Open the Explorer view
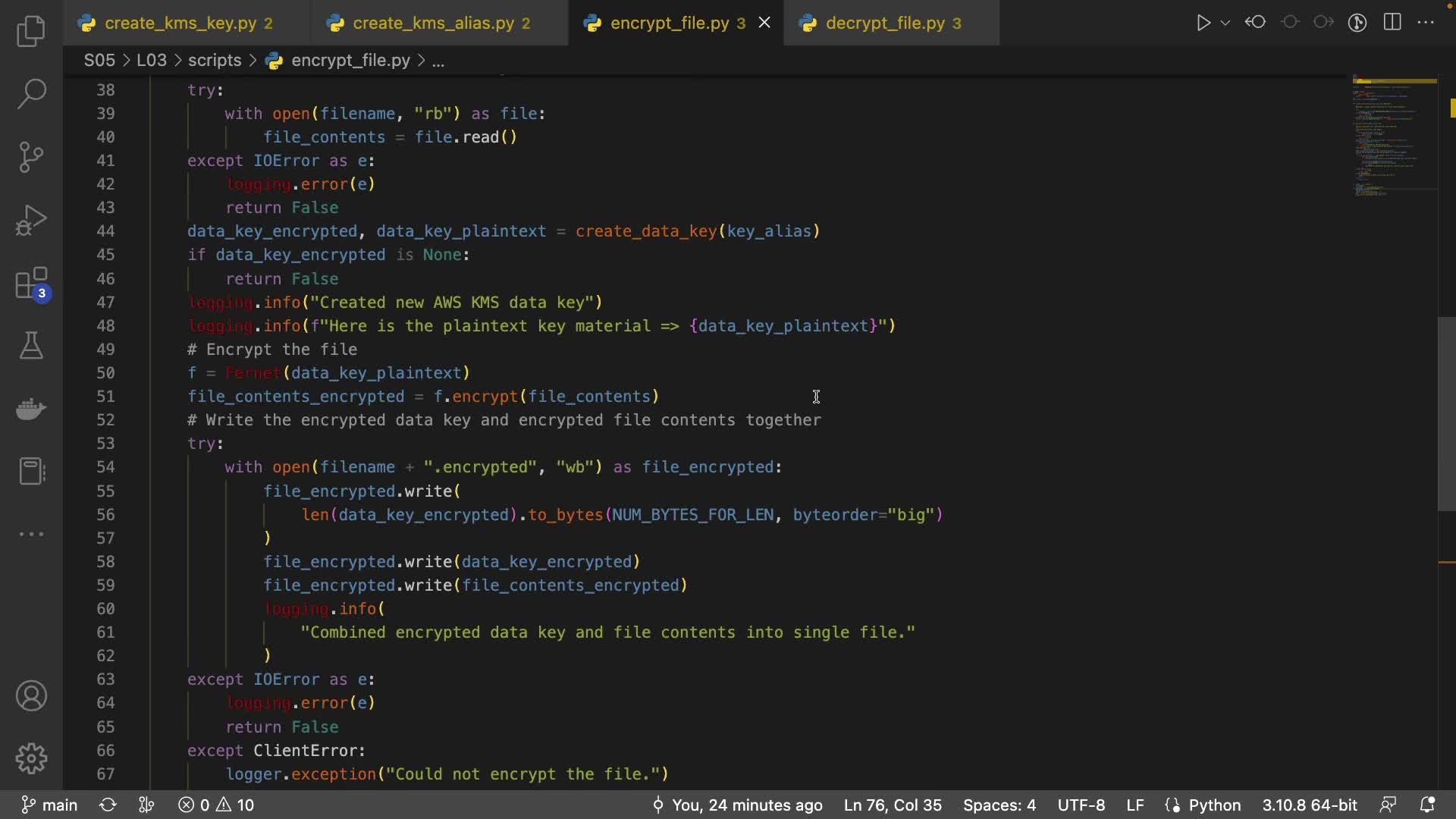 31,31
